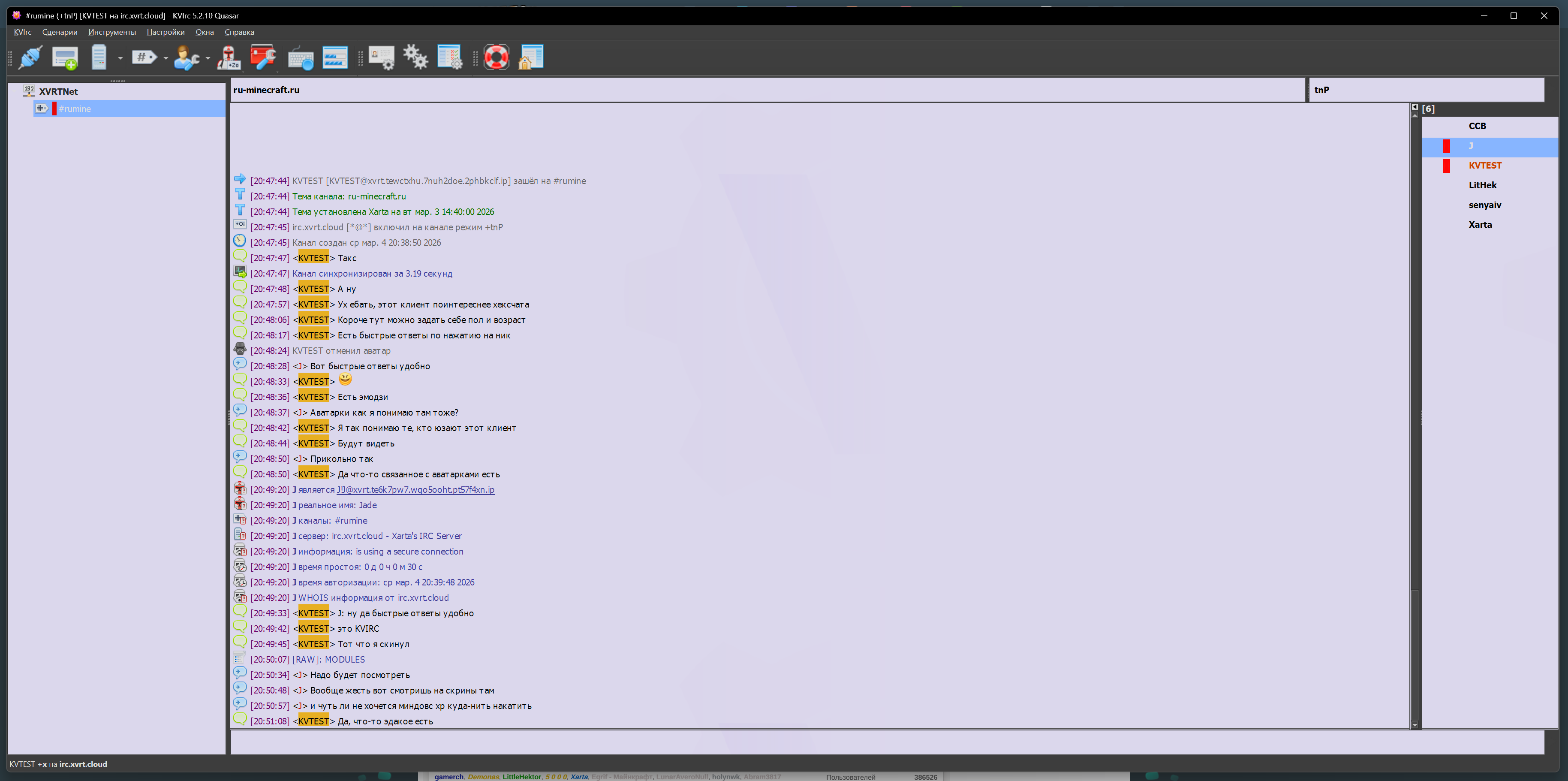Open dropdown arrow beside servers icon
The height and width of the screenshot is (781, 1568).
120,58
